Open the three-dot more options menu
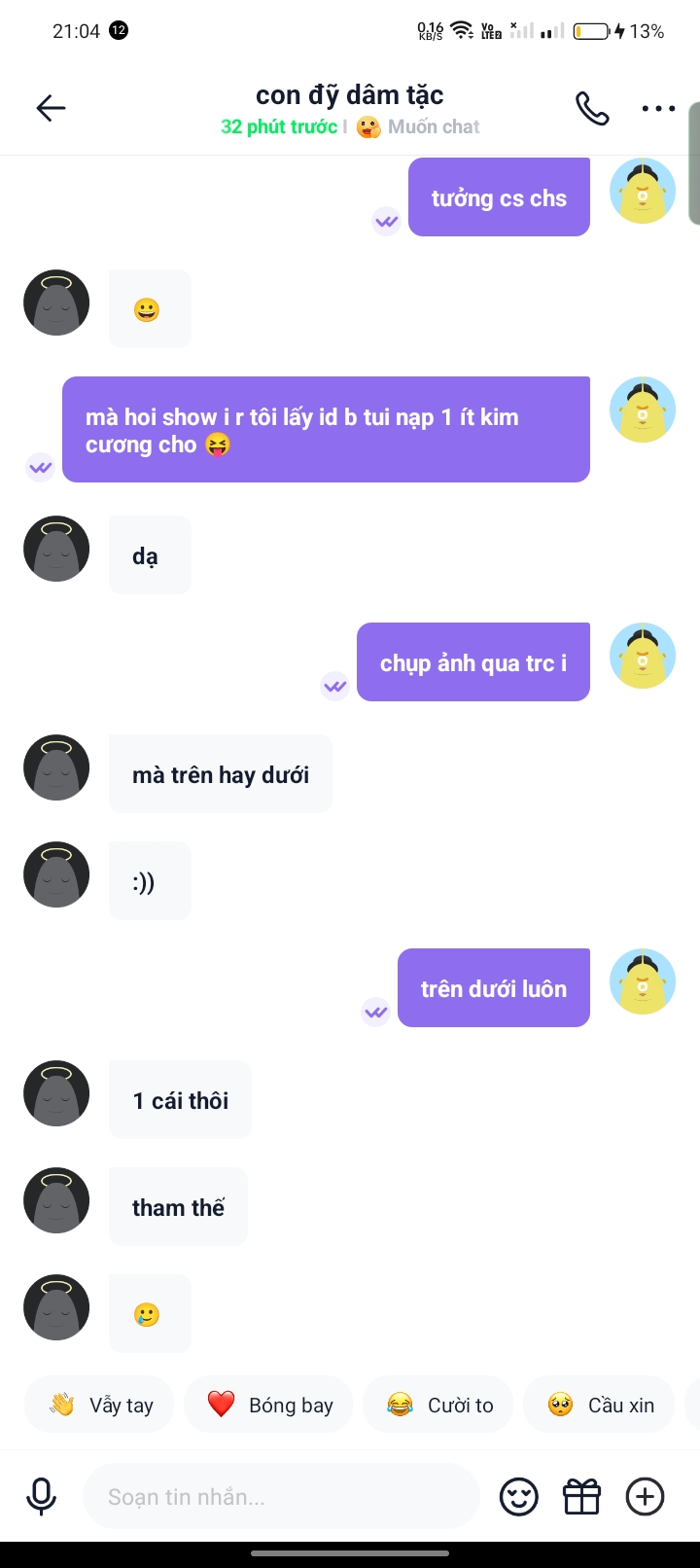This screenshot has height=1568, width=700. click(658, 108)
